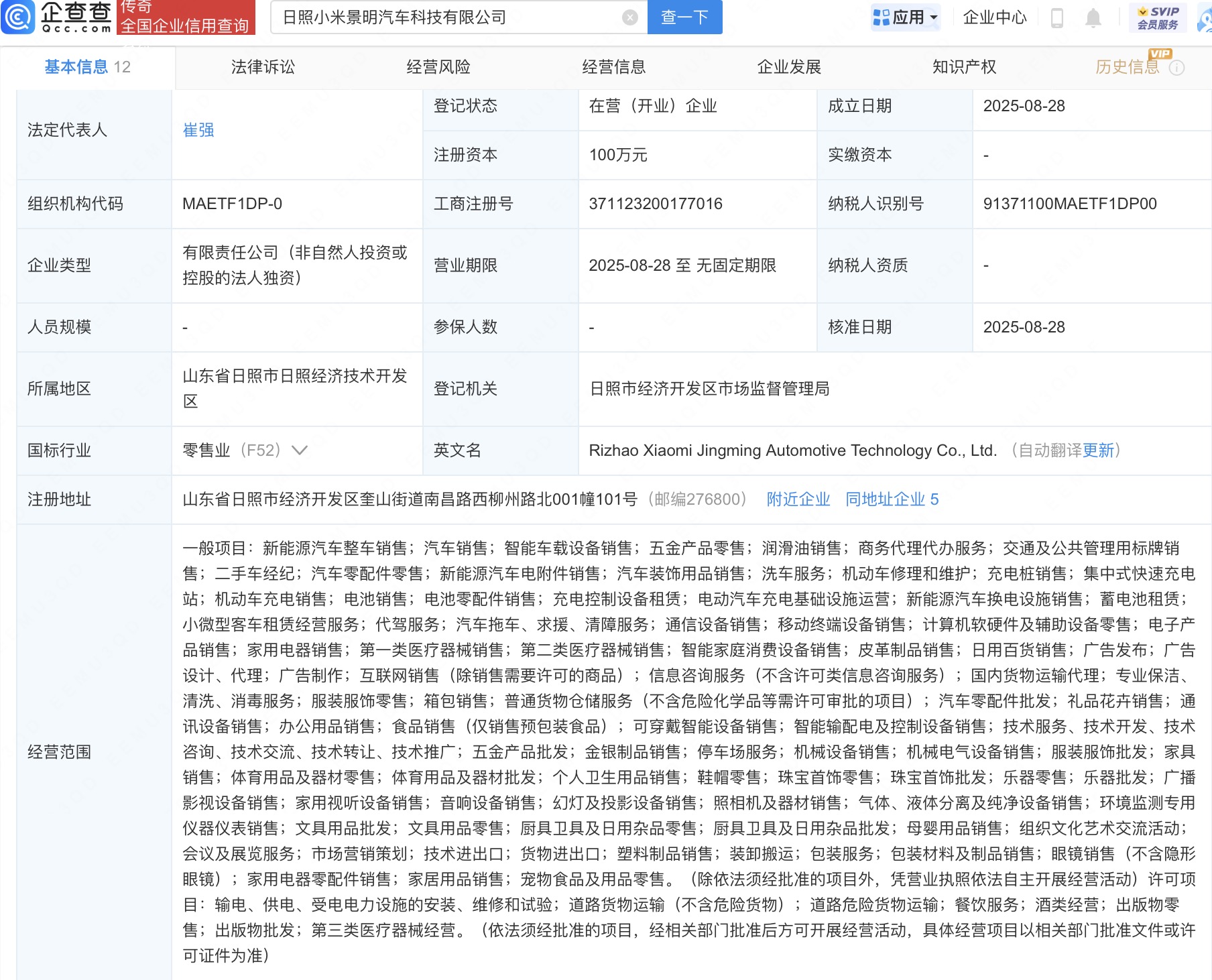
Task: Expand the 应用 dropdown arrow
Action: point(934,18)
